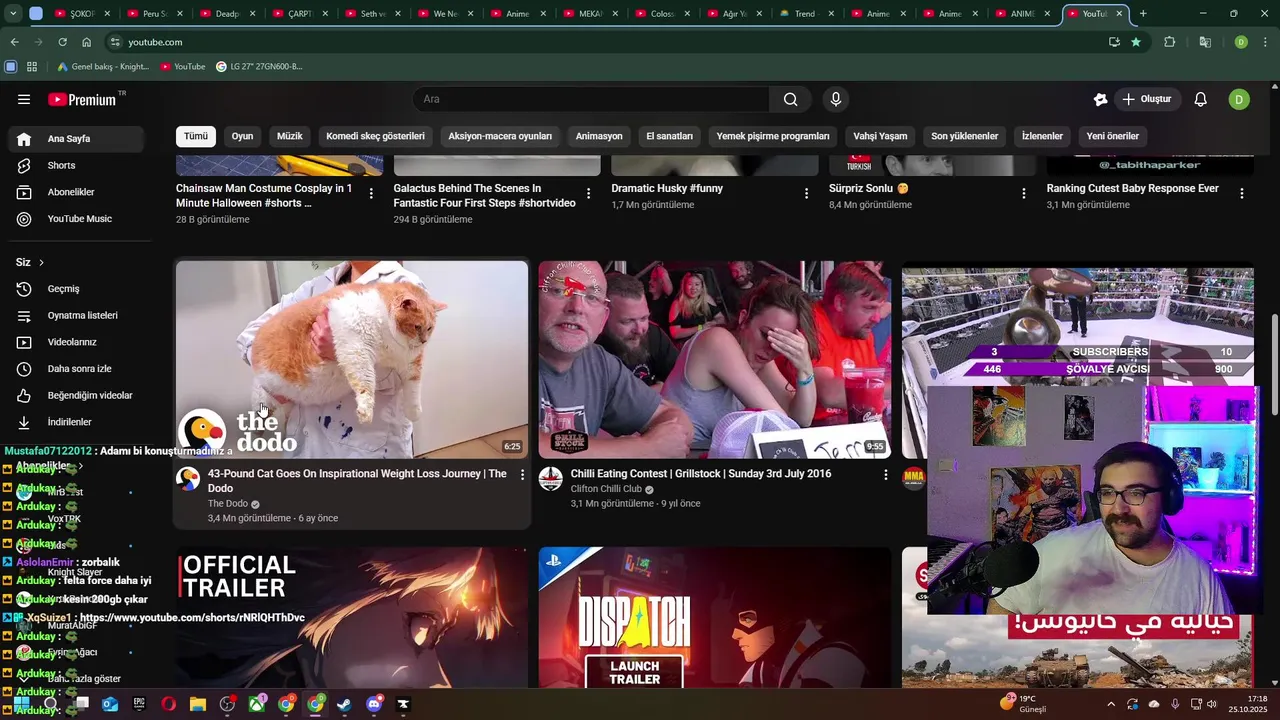Open the Xbox app from the taskbar
The height and width of the screenshot is (720, 1280).
point(257,704)
